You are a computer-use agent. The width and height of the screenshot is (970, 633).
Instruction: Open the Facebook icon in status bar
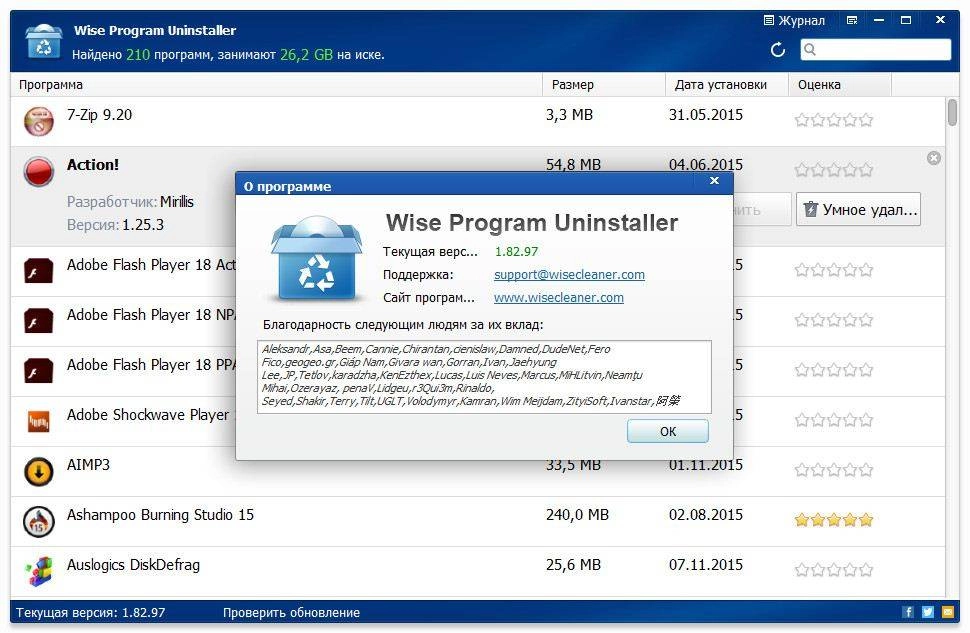(x=908, y=612)
